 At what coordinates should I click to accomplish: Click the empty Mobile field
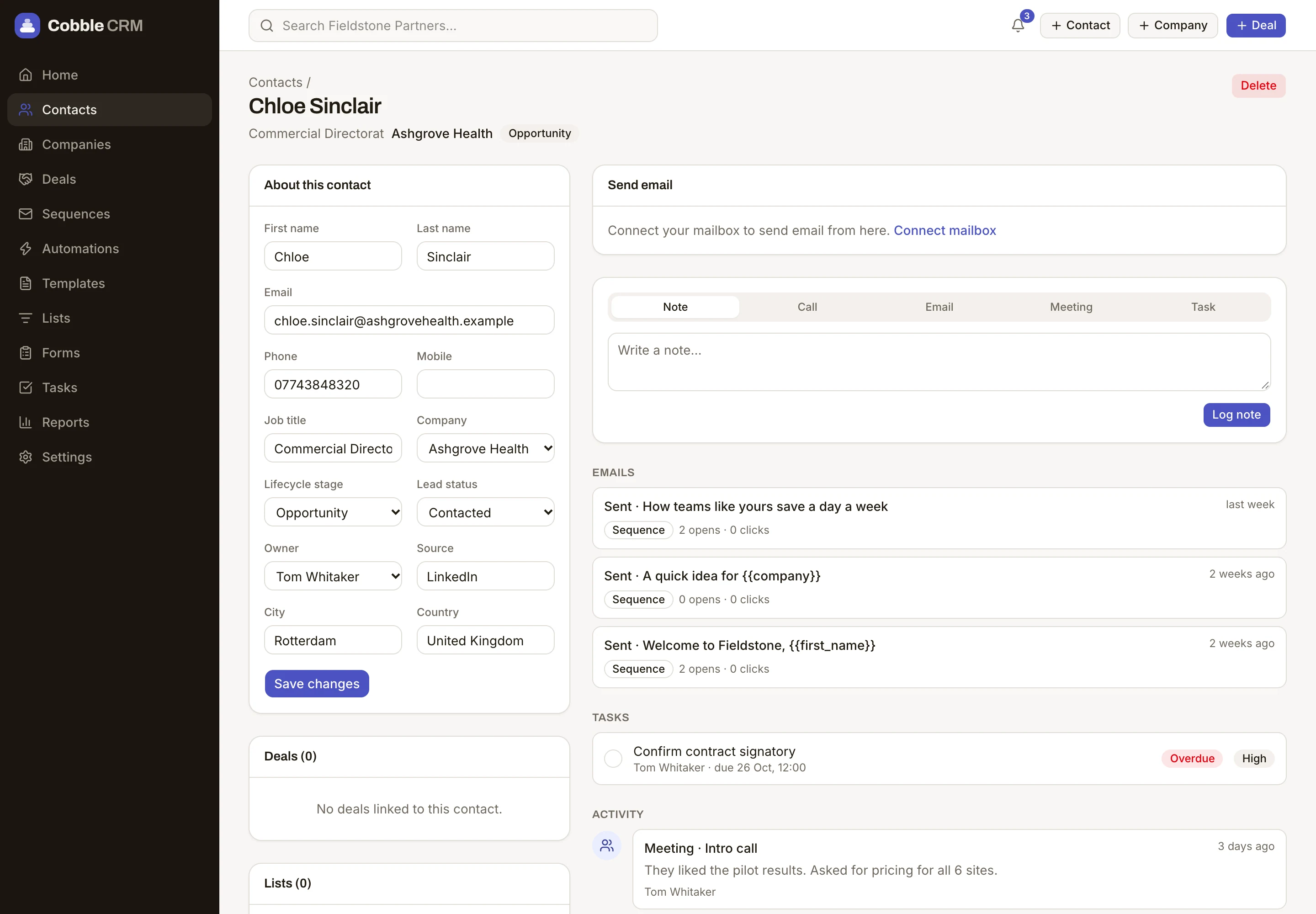(x=485, y=384)
